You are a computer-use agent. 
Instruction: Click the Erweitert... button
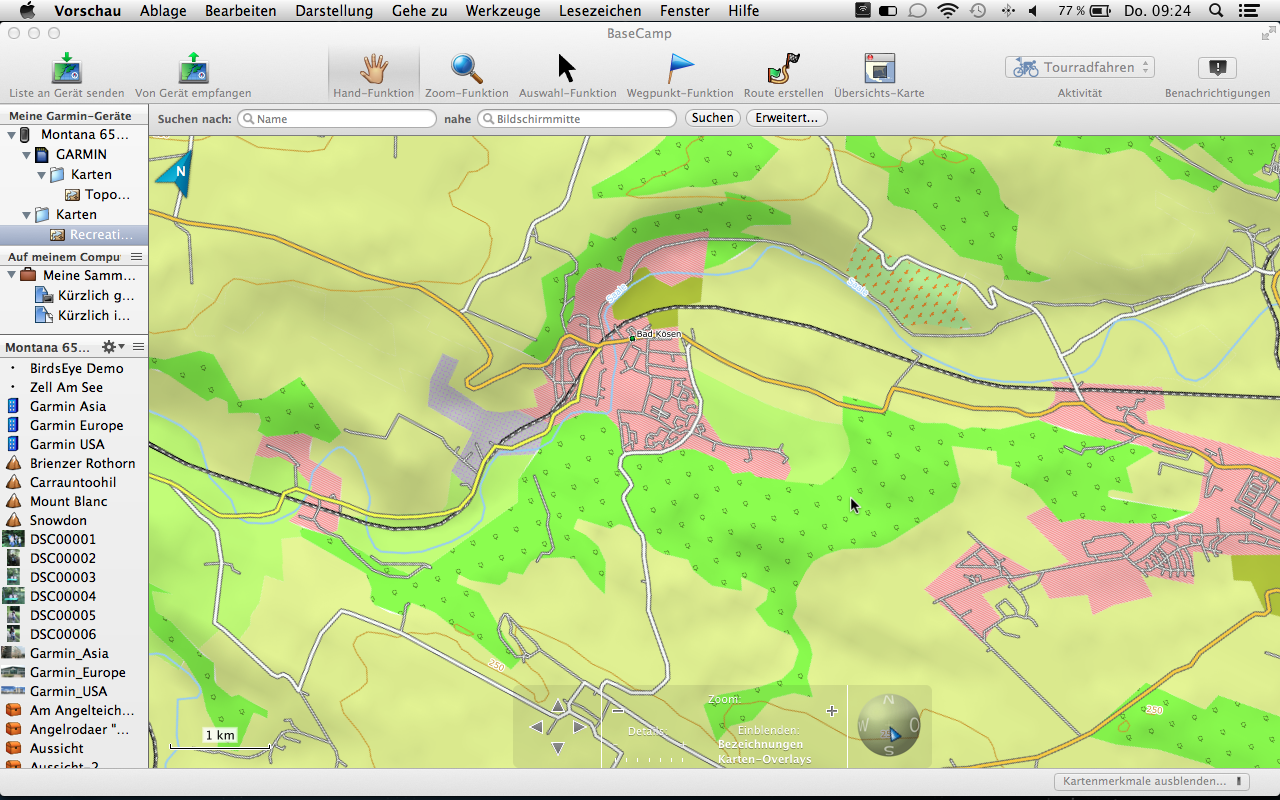pyautogui.click(x=786, y=118)
